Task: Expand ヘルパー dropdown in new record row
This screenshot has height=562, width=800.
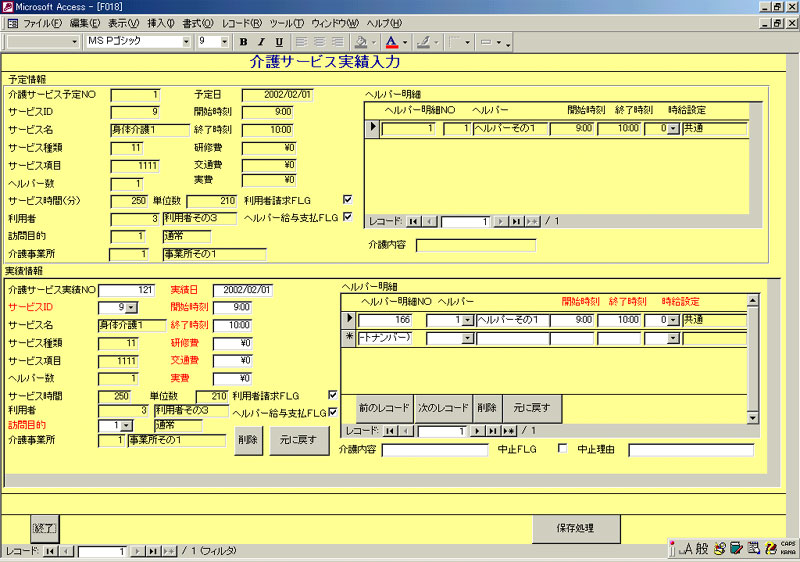Action: click(467, 339)
